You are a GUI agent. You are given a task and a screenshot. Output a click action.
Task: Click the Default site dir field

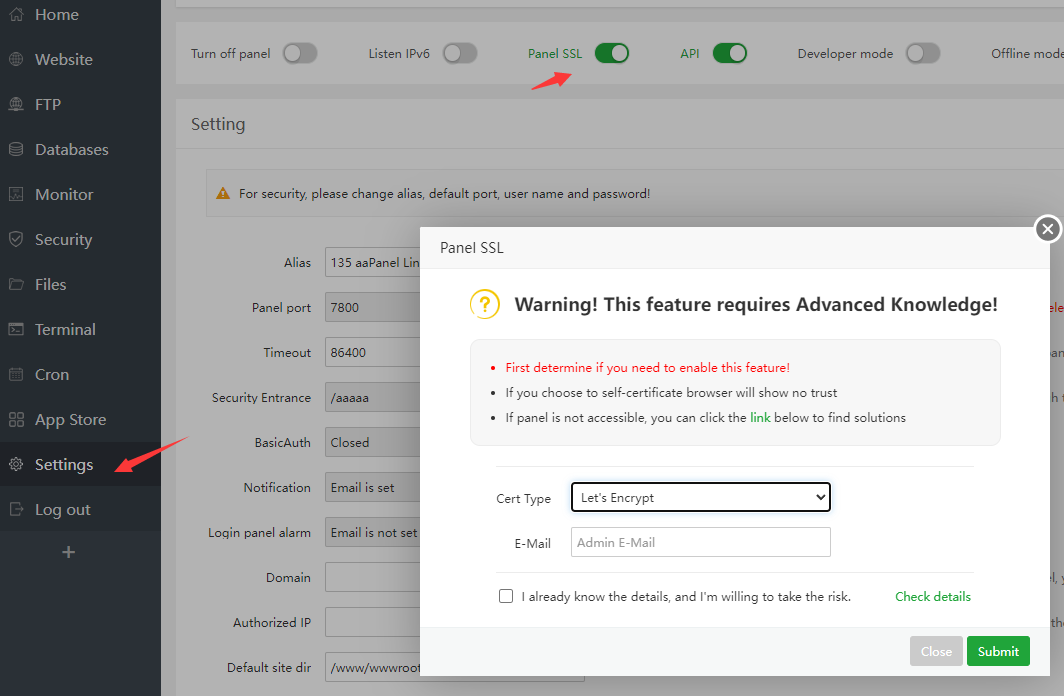coord(373,667)
